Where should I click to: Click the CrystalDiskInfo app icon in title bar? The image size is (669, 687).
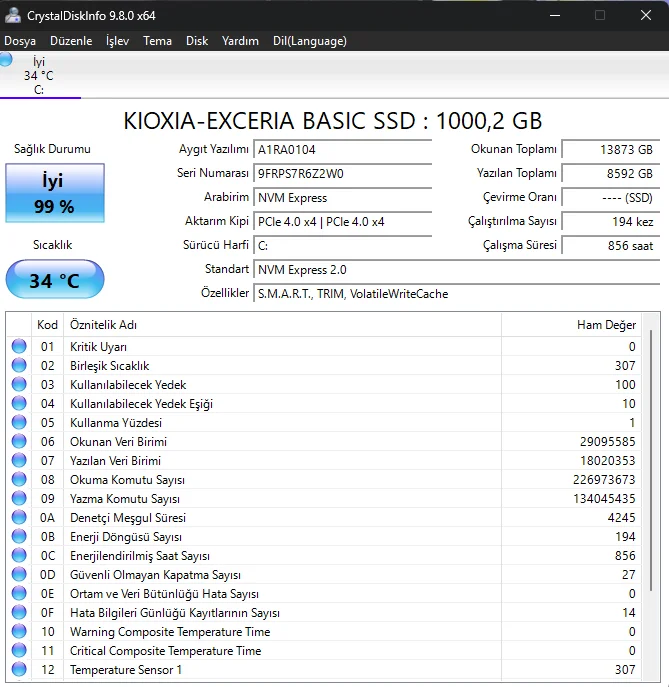coord(13,15)
